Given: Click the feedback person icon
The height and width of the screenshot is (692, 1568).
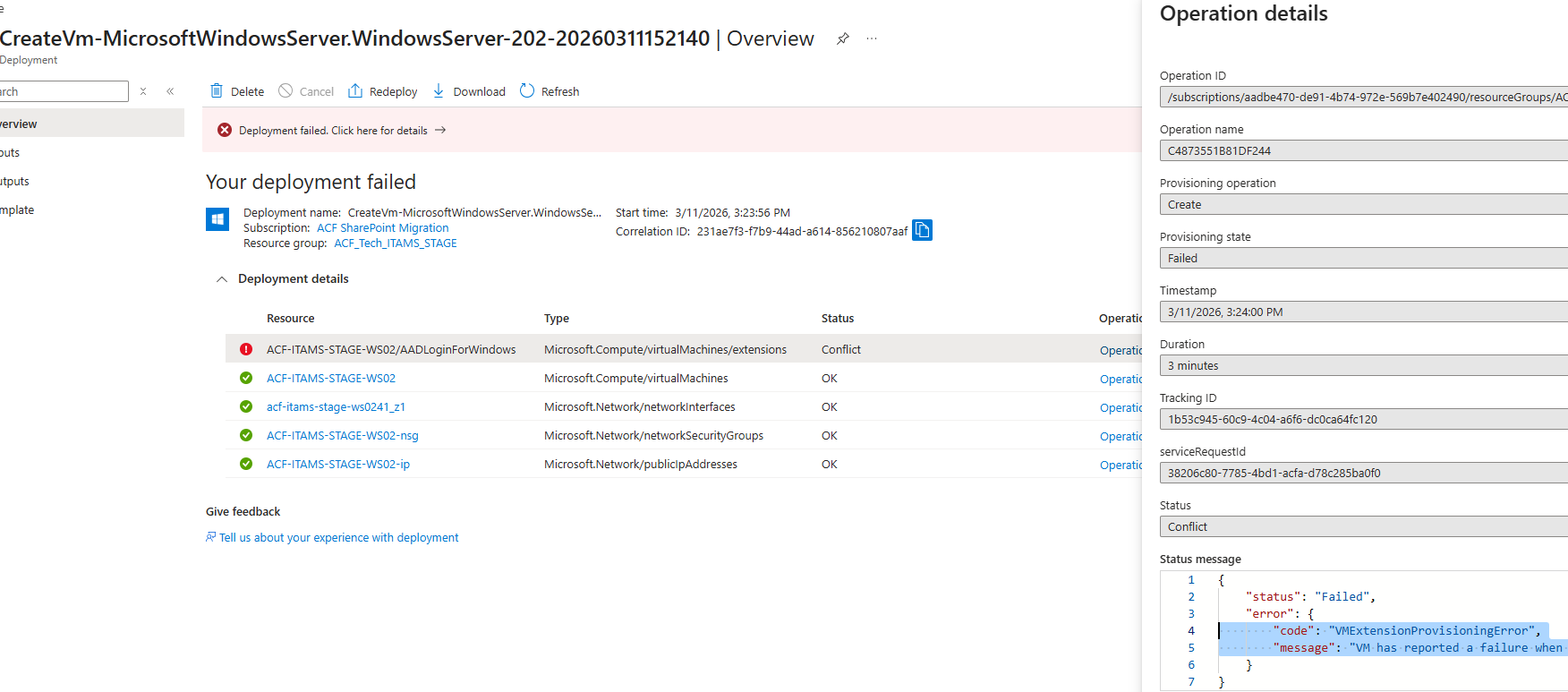Looking at the screenshot, I should pyautogui.click(x=211, y=537).
